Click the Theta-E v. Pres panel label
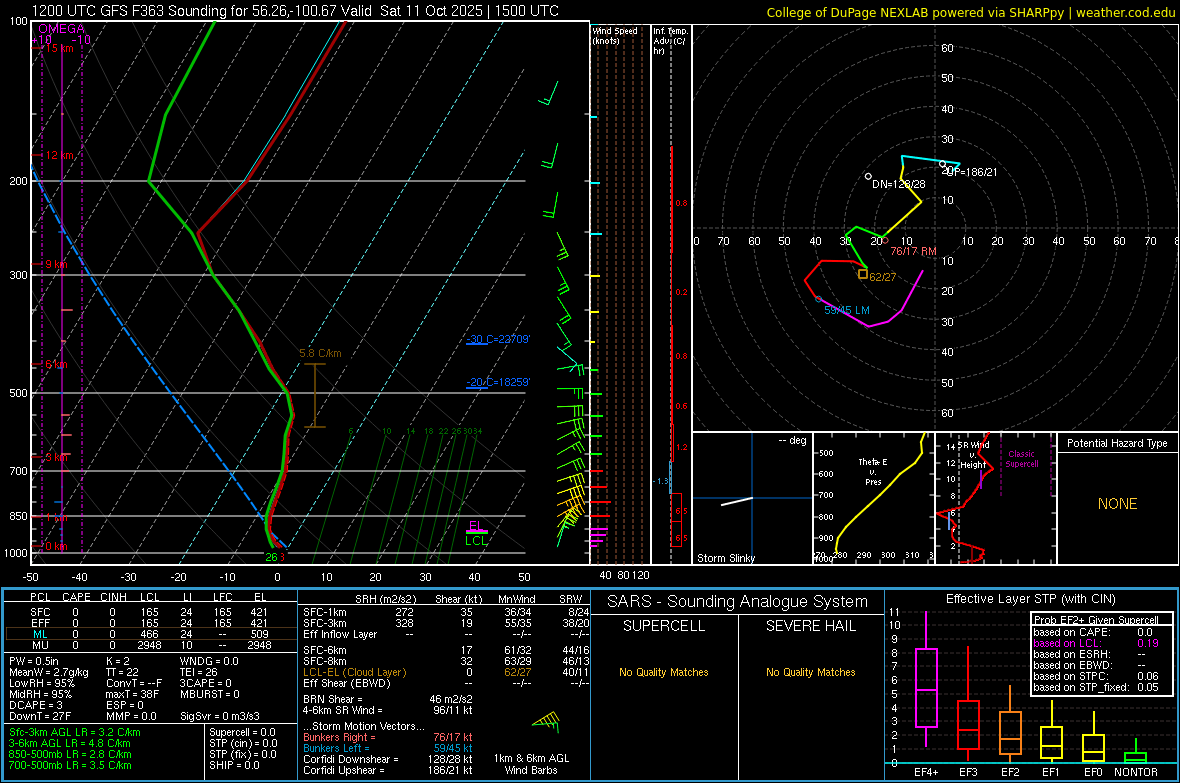 873,472
